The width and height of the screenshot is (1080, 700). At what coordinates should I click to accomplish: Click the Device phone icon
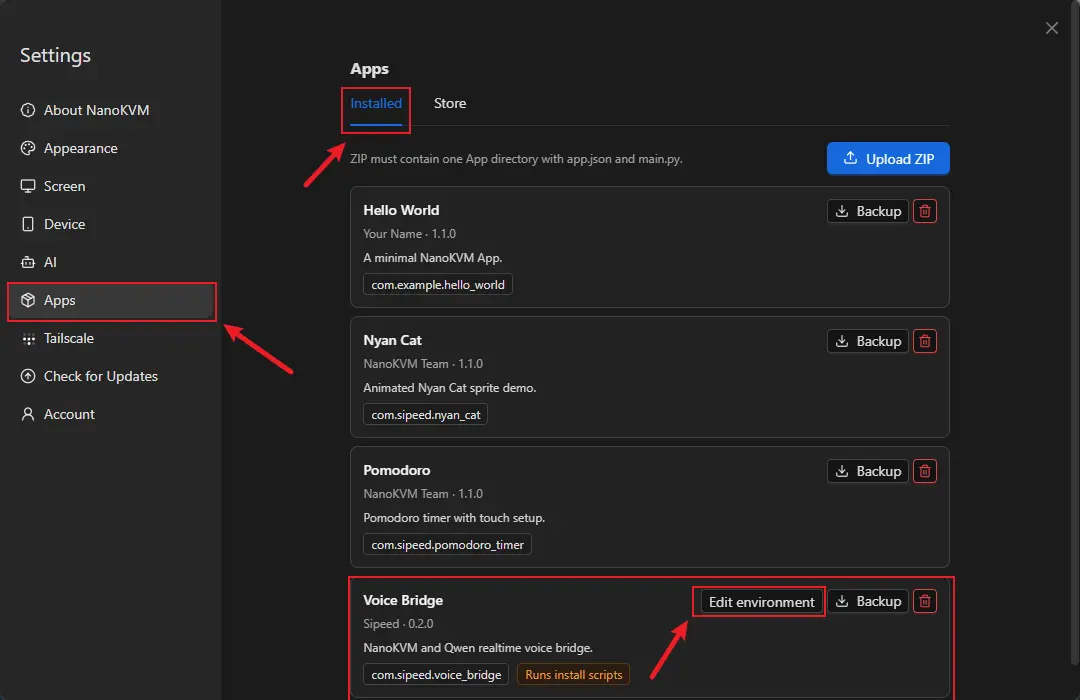28,224
